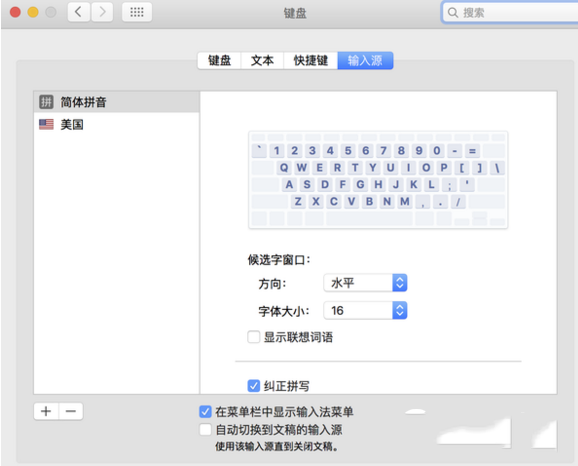This screenshot has height=466, width=578.
Task: Show all preferences via the grid icon
Action: pos(137,12)
